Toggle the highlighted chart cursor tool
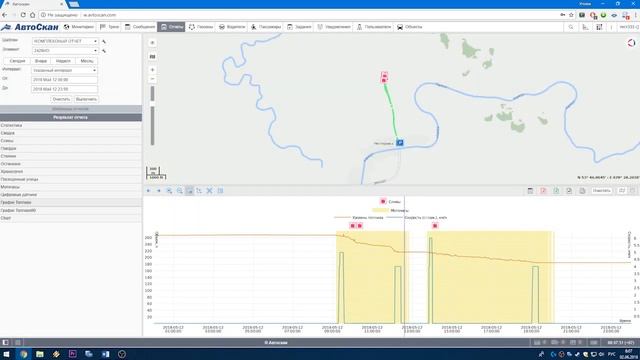The width and height of the screenshot is (640, 360). 189,191
